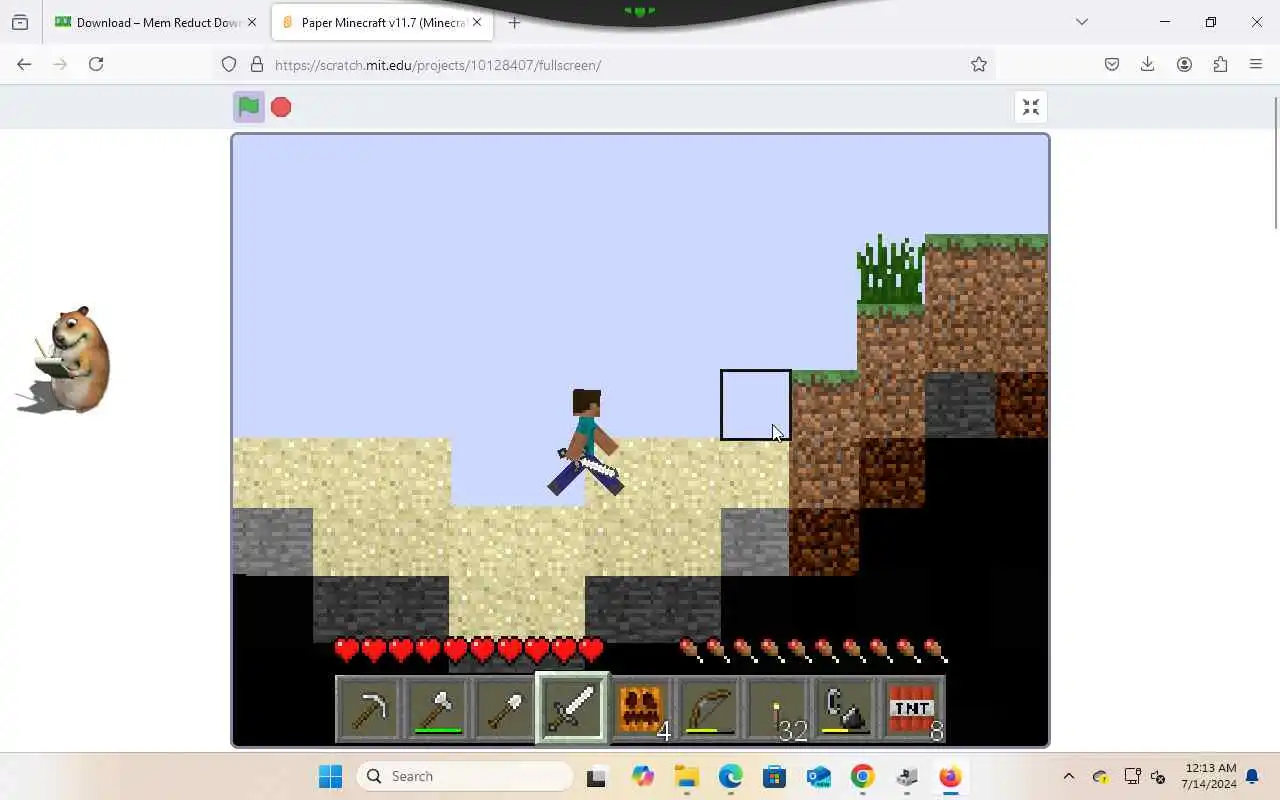
Task: Open muted volume control in tray
Action: [x=1158, y=776]
